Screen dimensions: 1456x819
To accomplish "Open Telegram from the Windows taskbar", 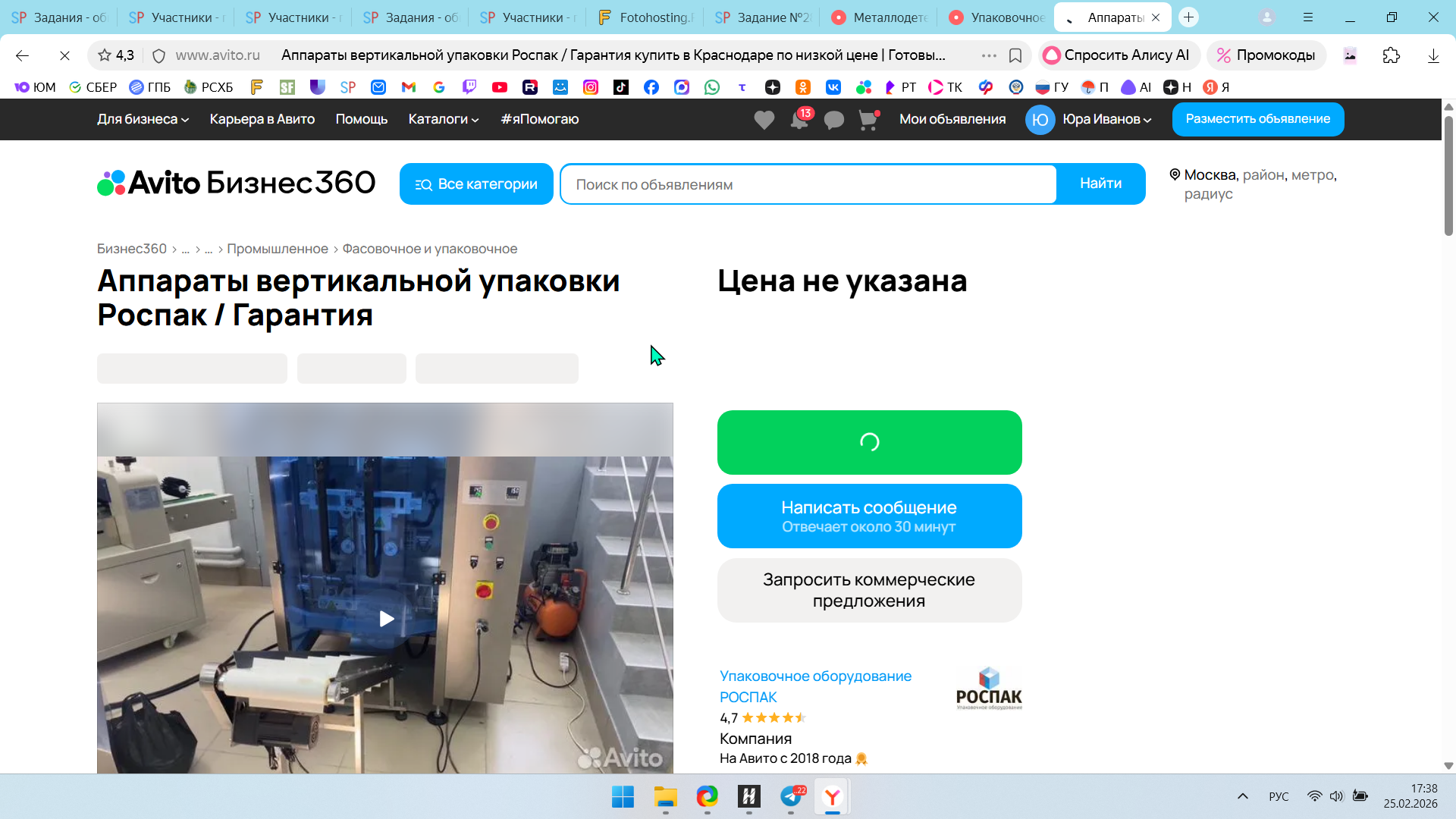I will (791, 796).
